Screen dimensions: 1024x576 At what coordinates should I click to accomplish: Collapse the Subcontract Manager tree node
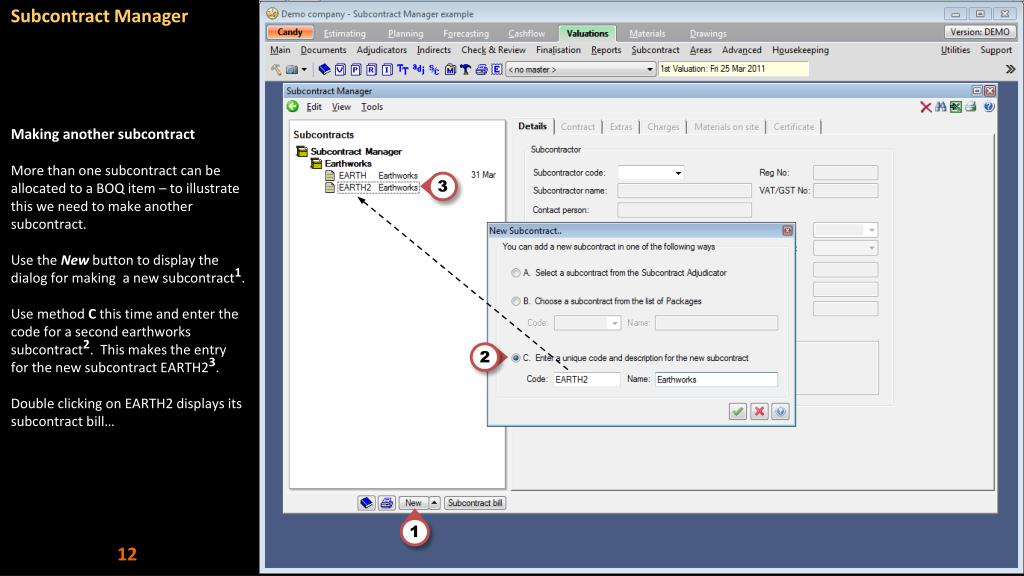pos(302,152)
